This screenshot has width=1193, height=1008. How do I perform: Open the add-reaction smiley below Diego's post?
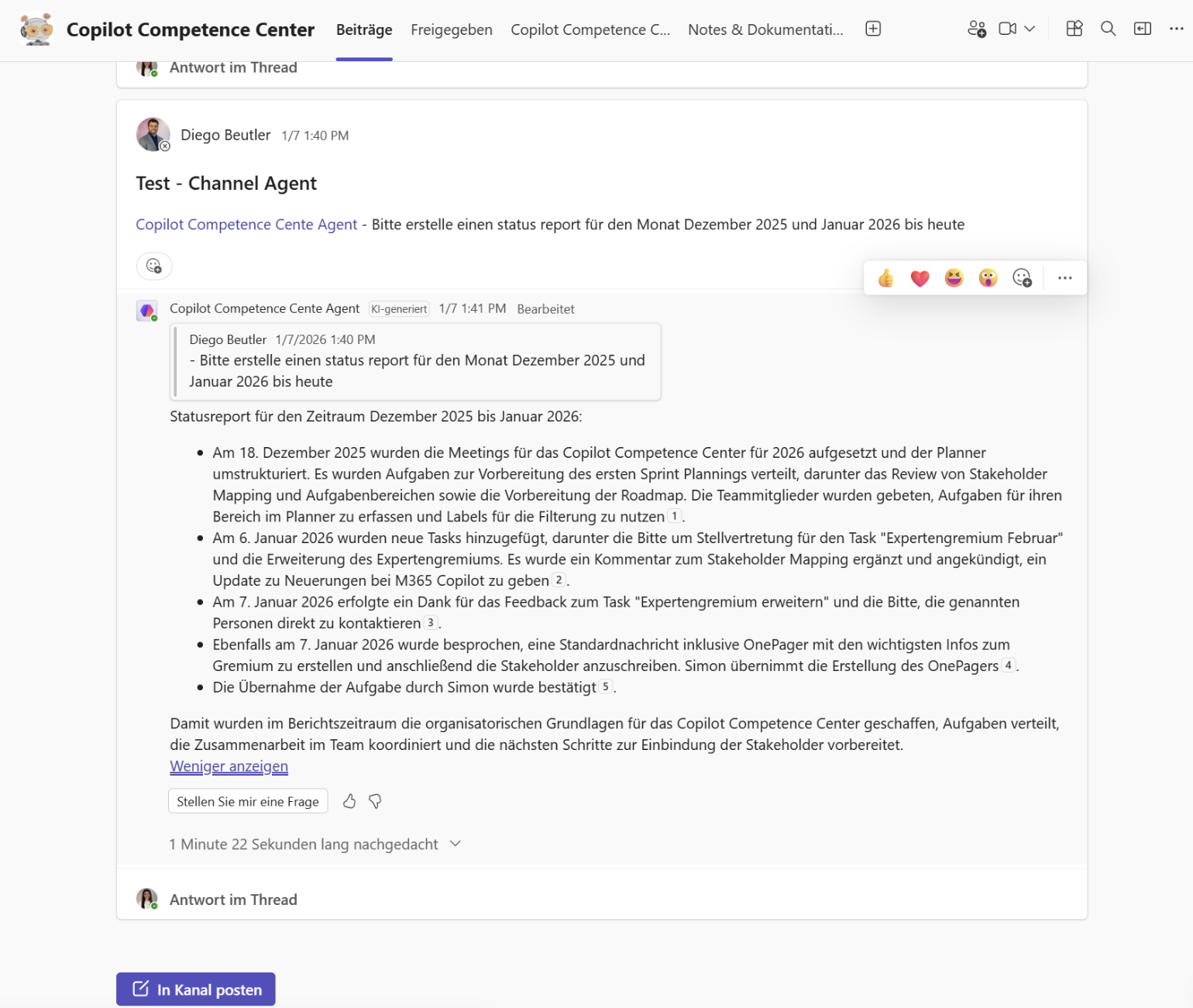(154, 266)
